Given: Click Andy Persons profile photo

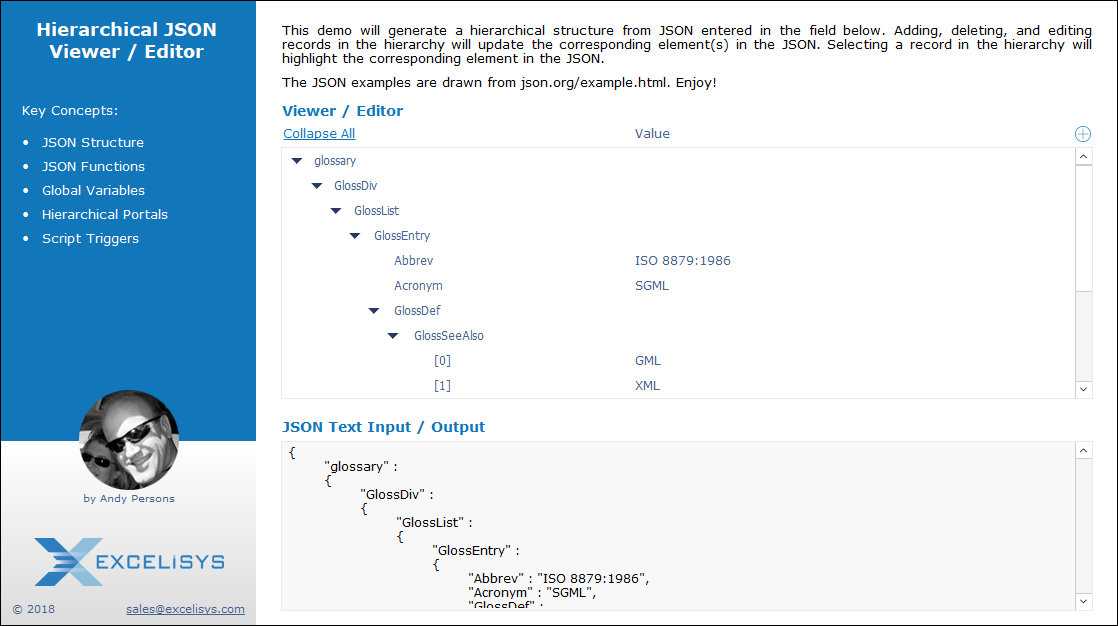Looking at the screenshot, I should pyautogui.click(x=129, y=440).
